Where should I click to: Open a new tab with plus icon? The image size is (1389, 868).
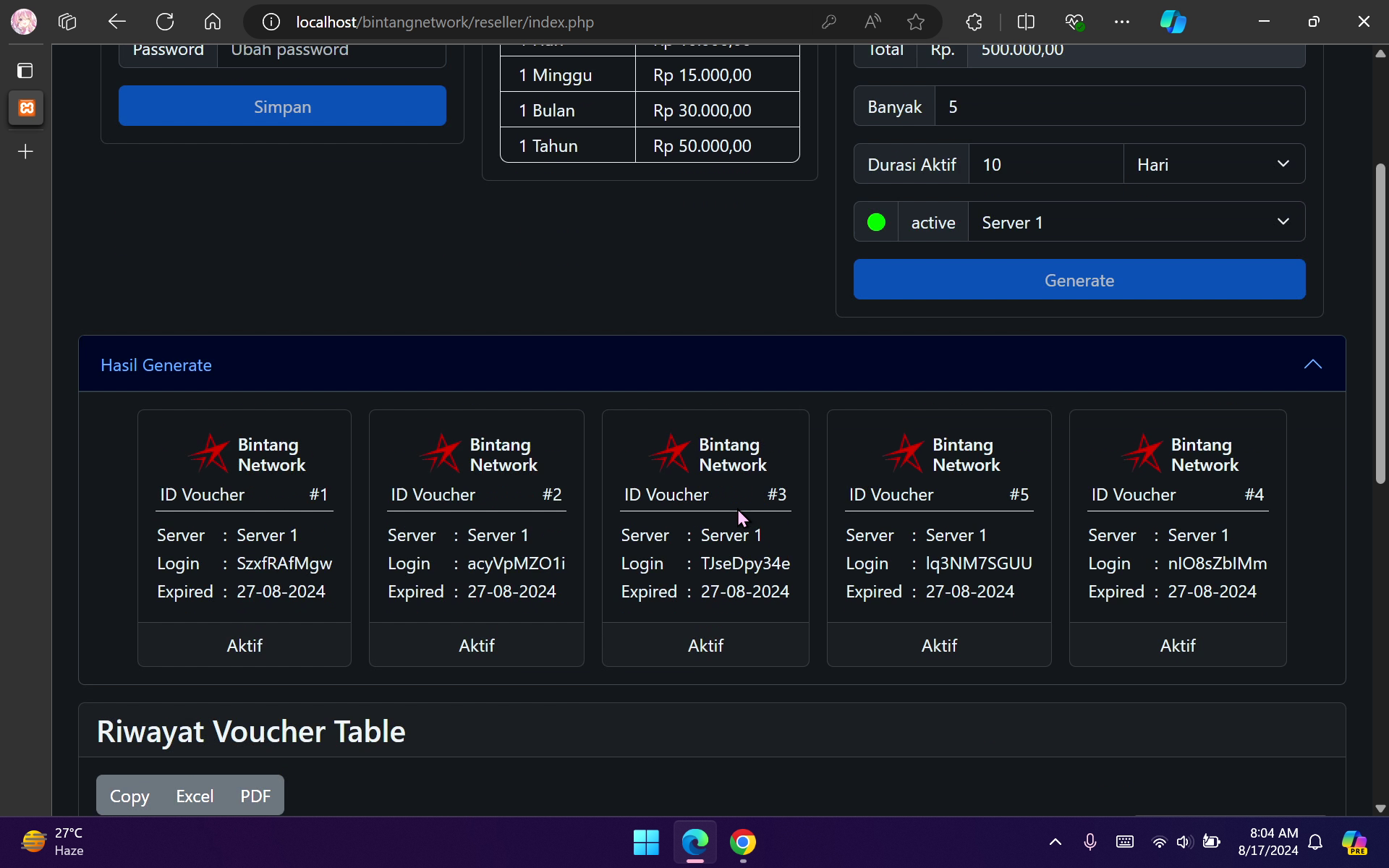(25, 151)
